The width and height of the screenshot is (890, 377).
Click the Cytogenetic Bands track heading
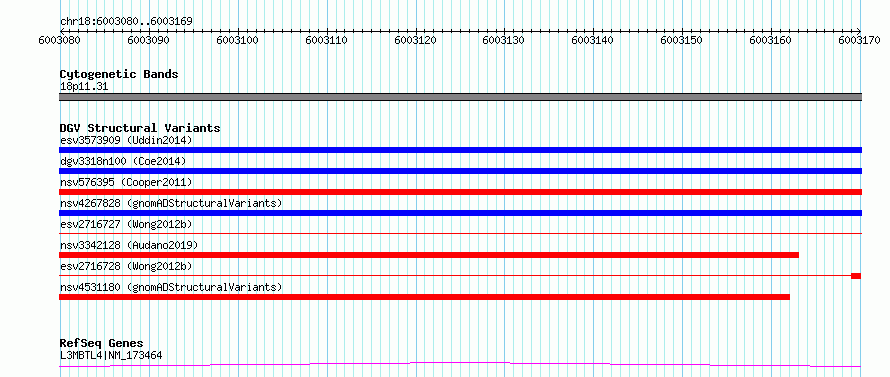119,74
